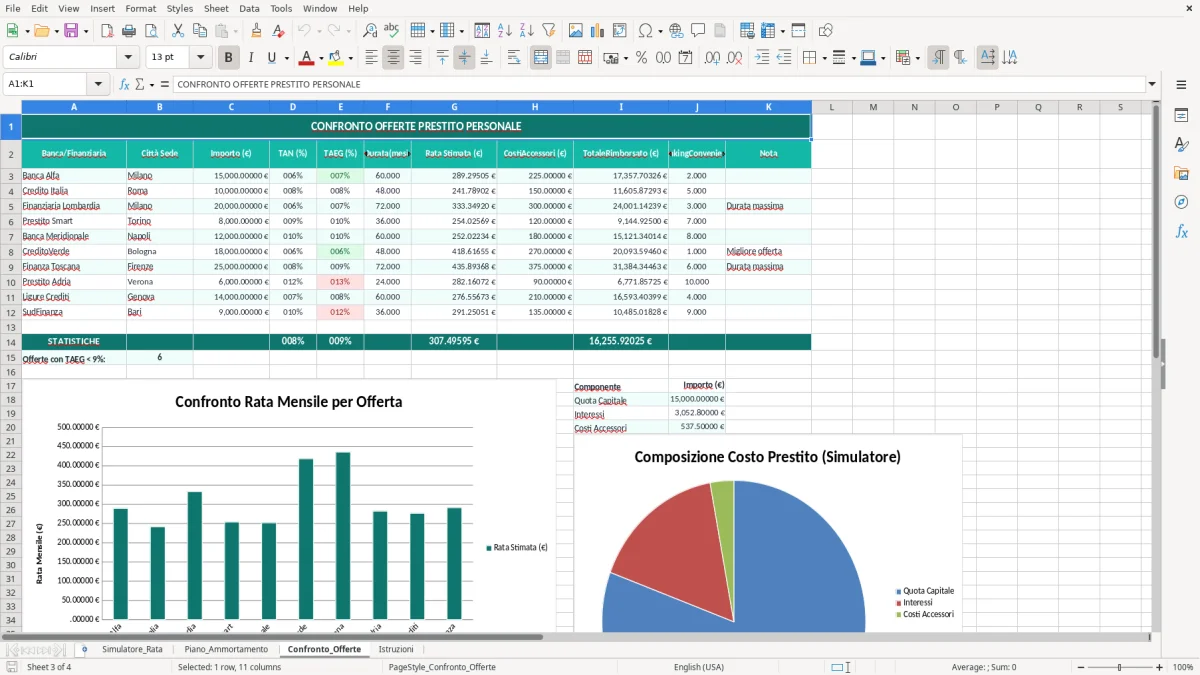1200x675 pixels.
Task: Toggle Align Right
Action: click(x=415, y=58)
